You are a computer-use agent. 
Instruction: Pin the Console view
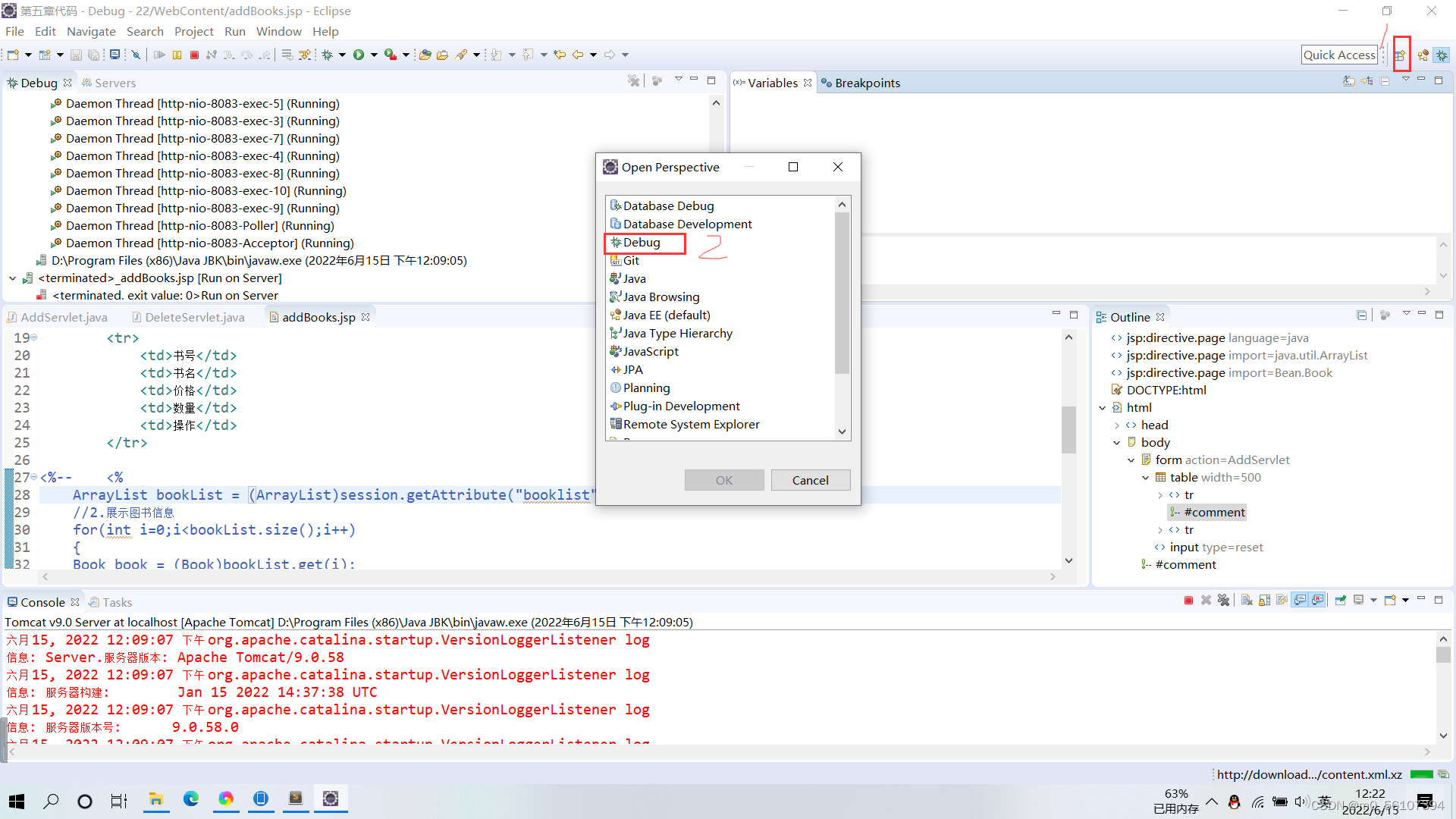tap(1341, 600)
